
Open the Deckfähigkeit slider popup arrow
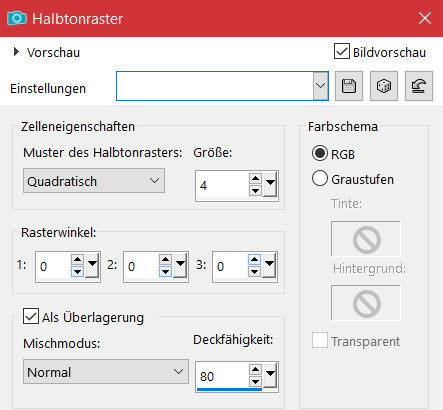[270, 375]
